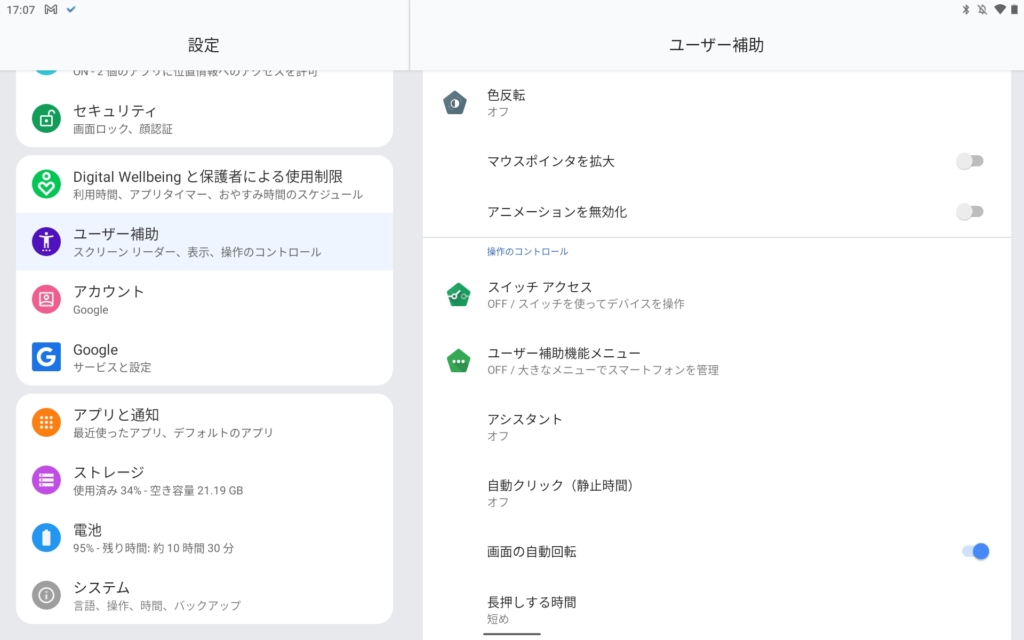Screen dimensions: 1024x640
Task: Open Google settings via the G icon
Action: click(x=46, y=357)
